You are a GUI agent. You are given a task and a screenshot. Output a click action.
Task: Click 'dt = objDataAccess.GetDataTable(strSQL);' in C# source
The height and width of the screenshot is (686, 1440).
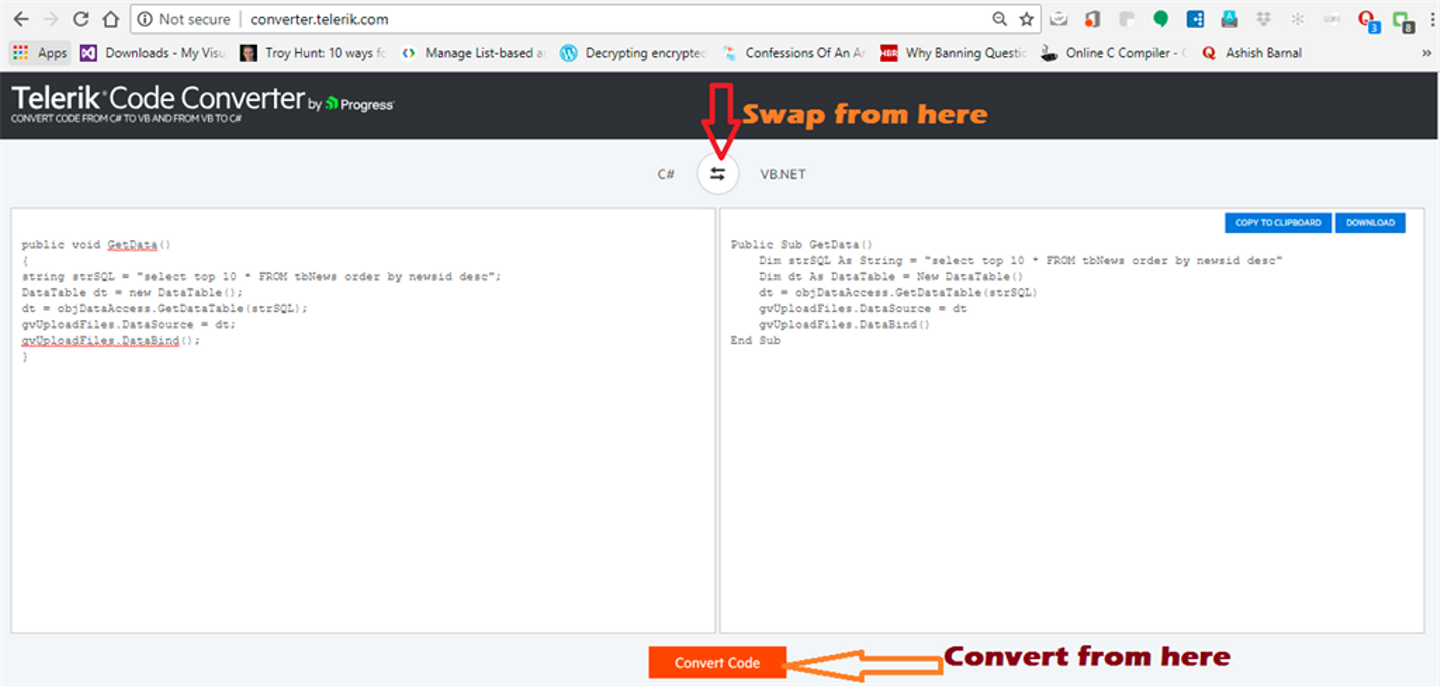pos(164,308)
